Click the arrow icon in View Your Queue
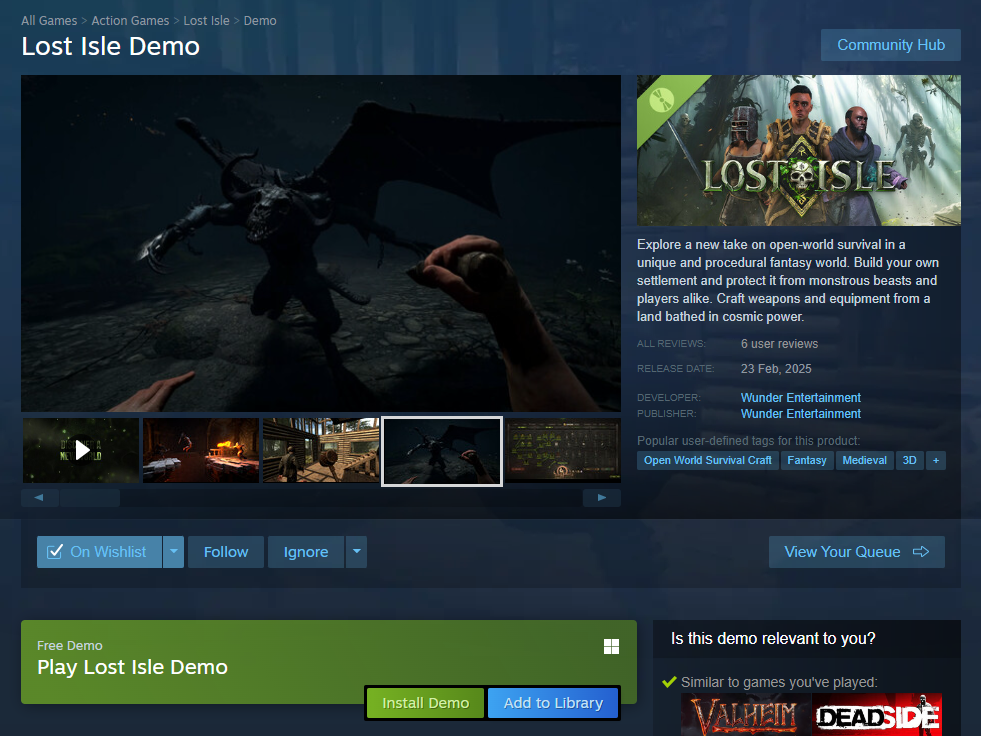Viewport: 981px width, 736px height. (921, 551)
